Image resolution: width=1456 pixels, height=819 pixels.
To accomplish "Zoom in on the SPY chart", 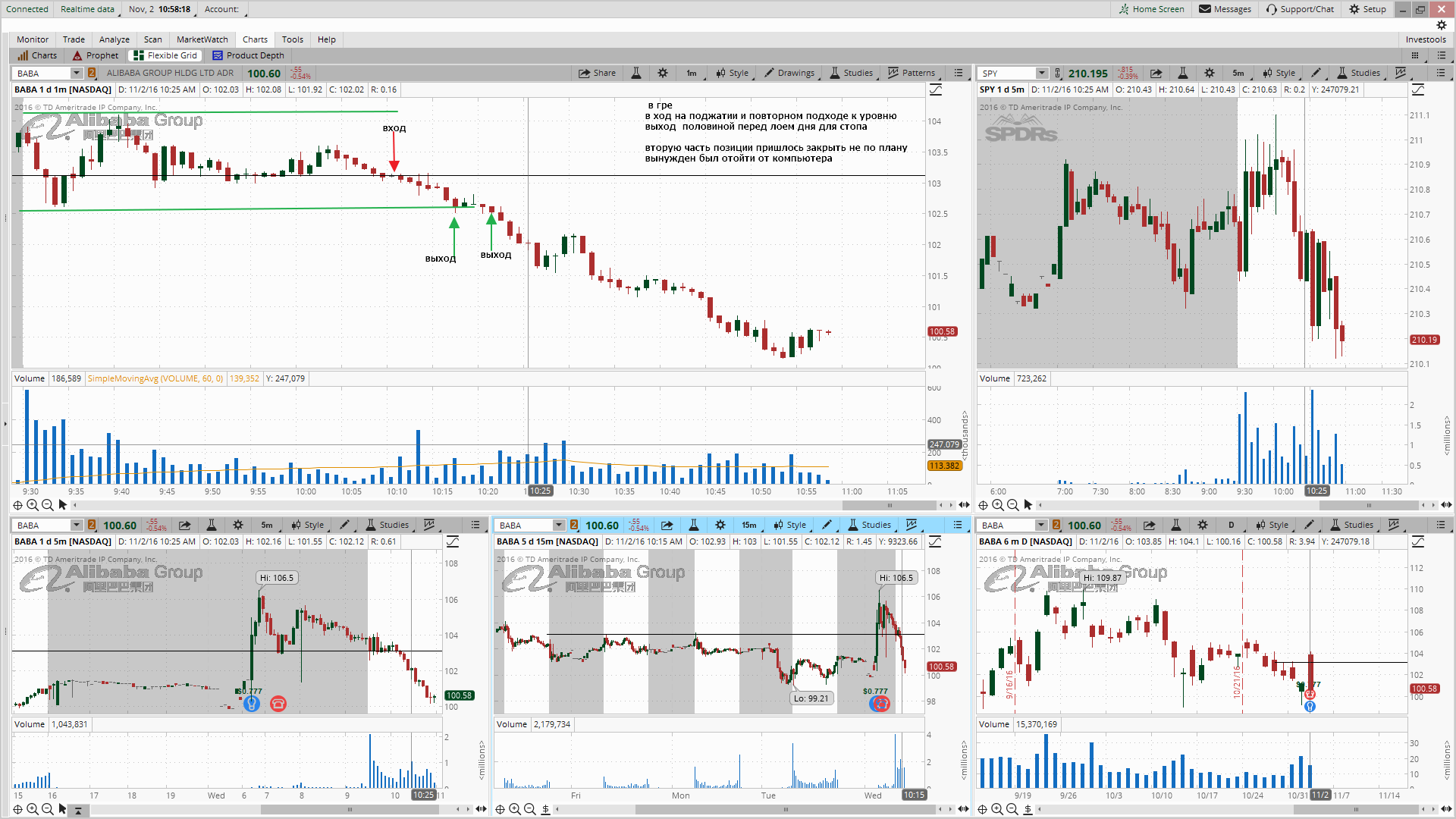I will (x=998, y=504).
